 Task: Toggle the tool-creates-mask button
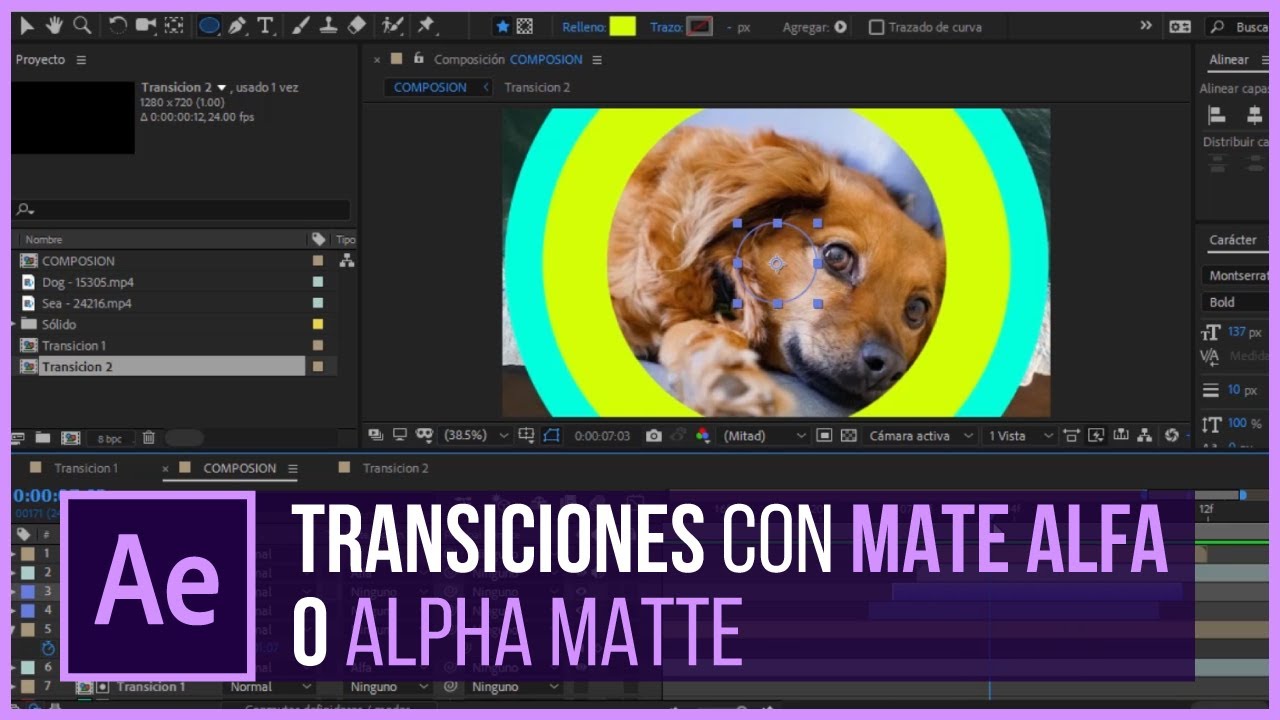pyautogui.click(x=525, y=27)
